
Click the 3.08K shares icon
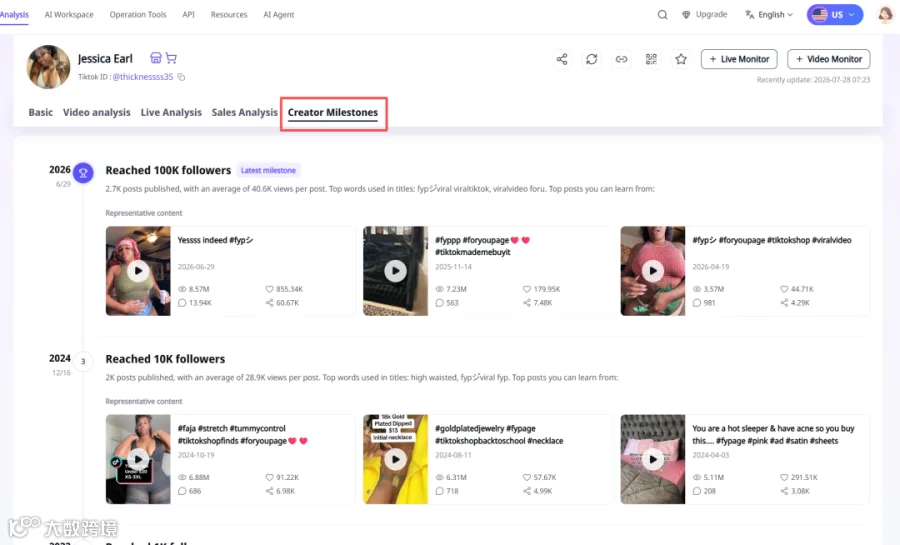coord(784,491)
